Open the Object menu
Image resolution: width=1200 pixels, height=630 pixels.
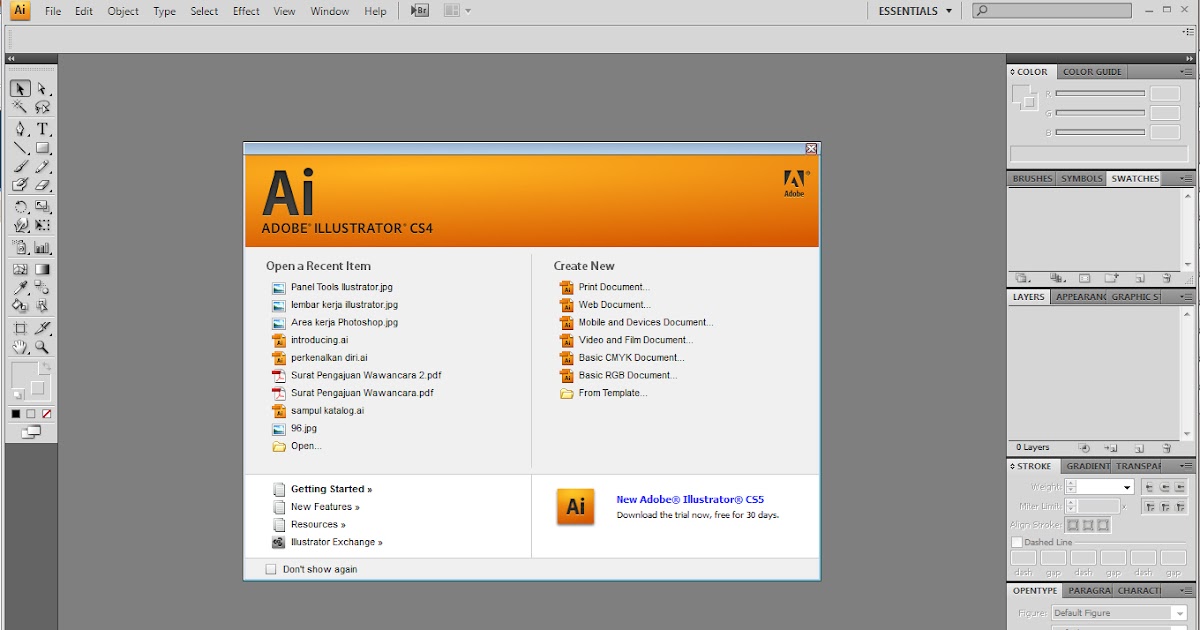point(123,11)
